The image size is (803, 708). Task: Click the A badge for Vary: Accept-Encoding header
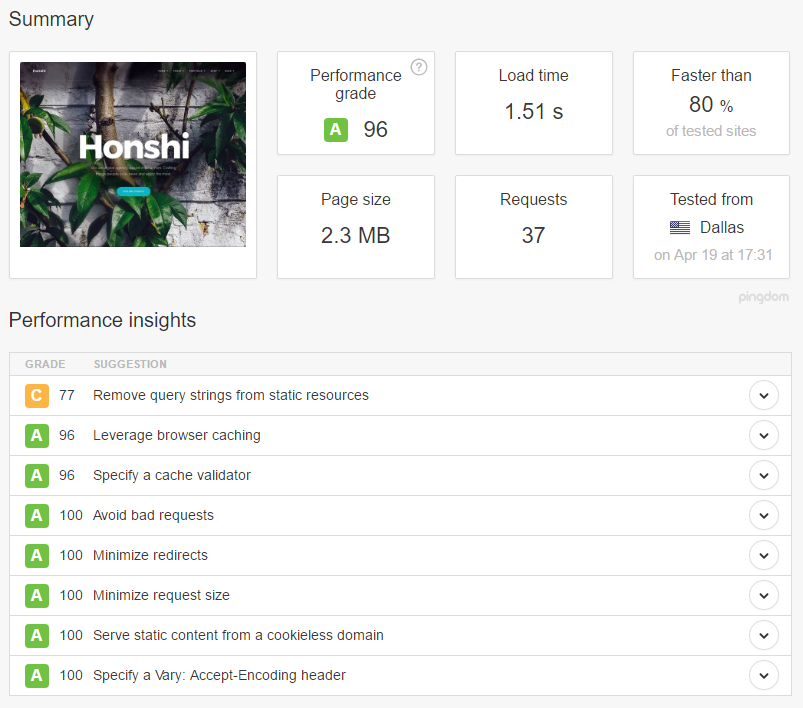coord(37,675)
